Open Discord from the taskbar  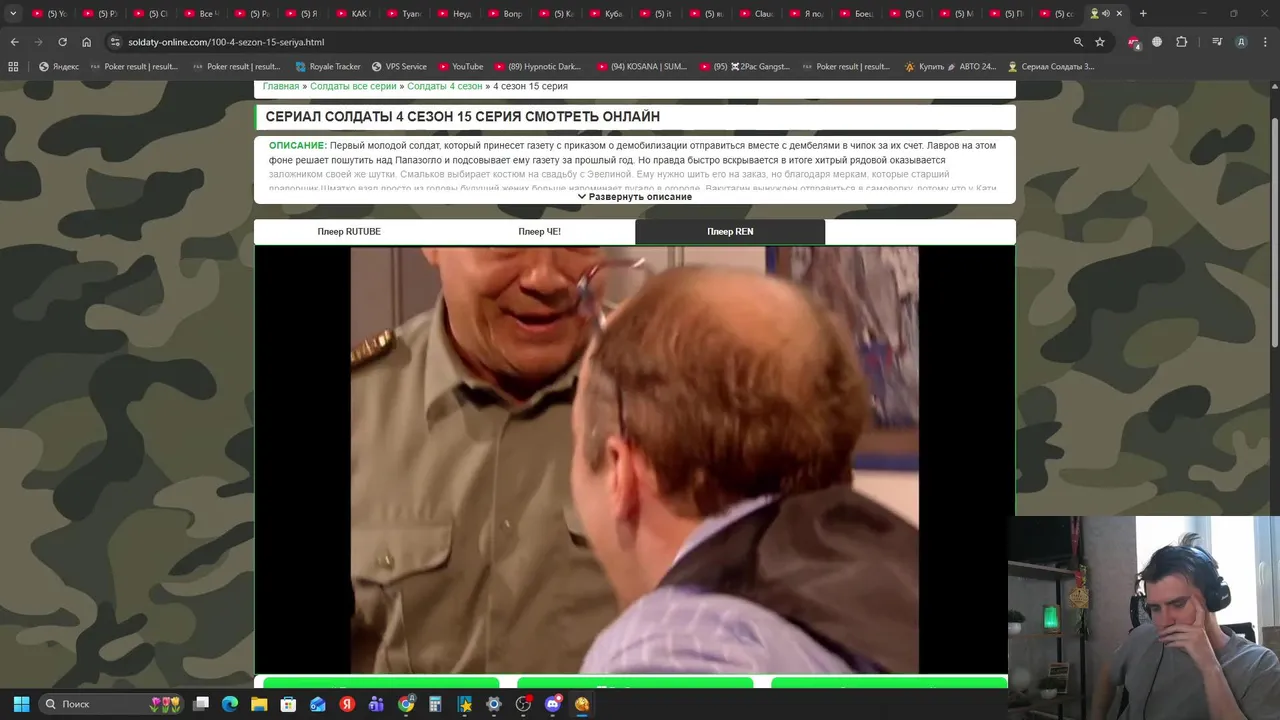point(553,704)
